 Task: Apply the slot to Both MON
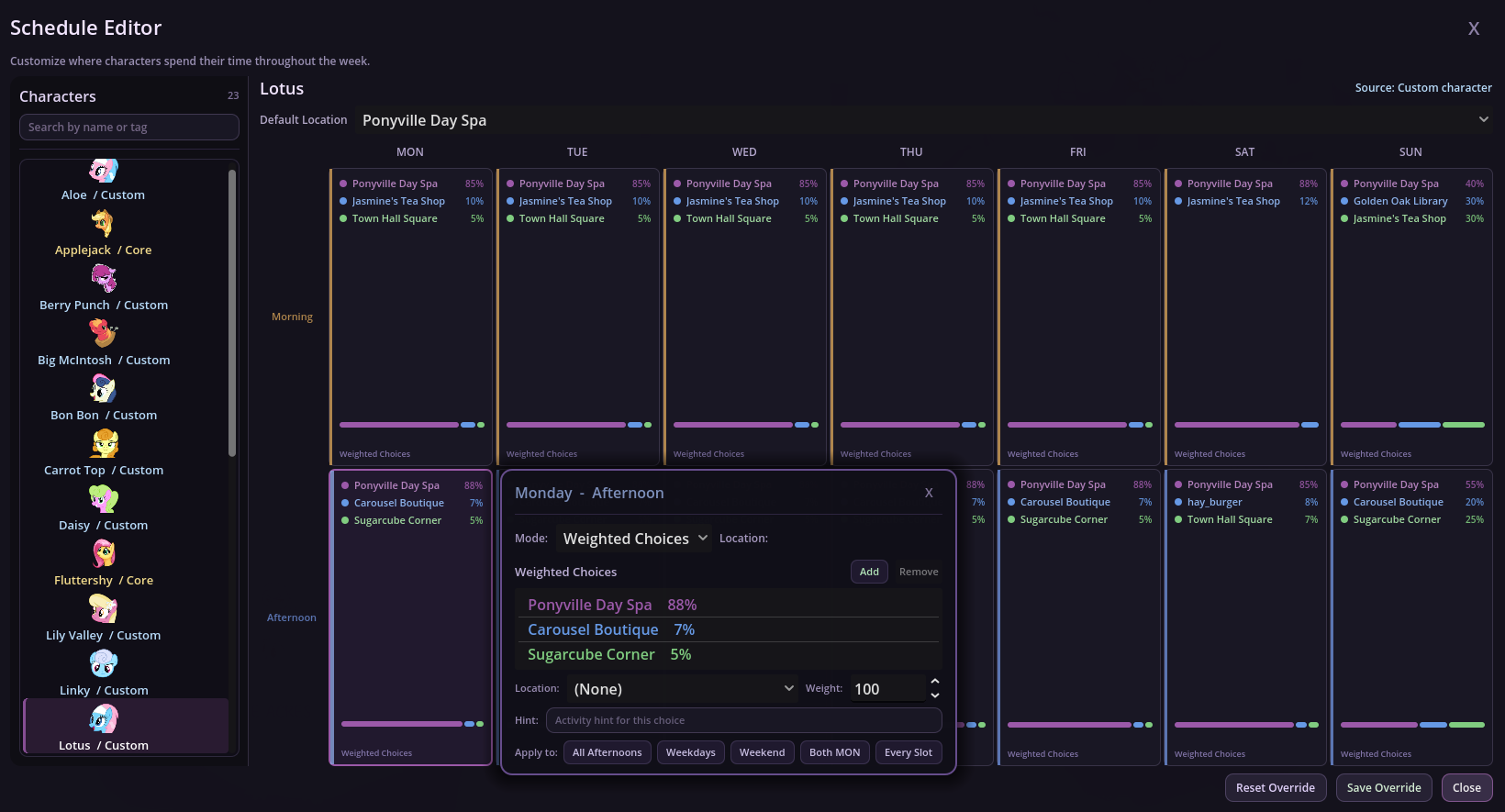pos(835,752)
